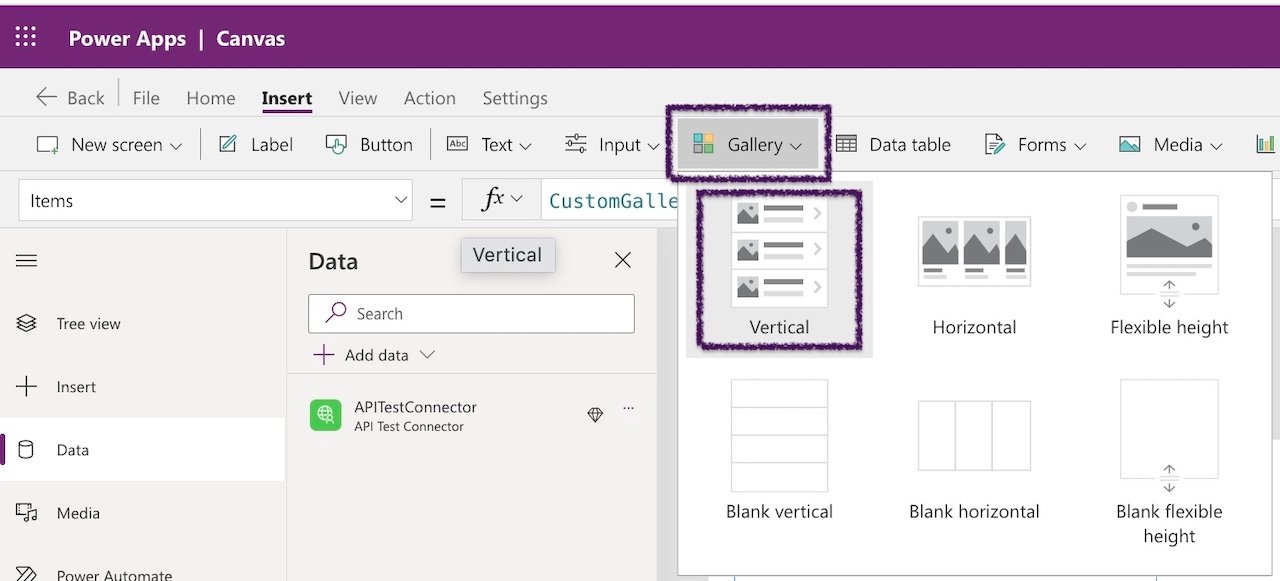Screen dimensions: 1280x581
Task: Choose the Blank vertical gallery layout
Action: 779,450
